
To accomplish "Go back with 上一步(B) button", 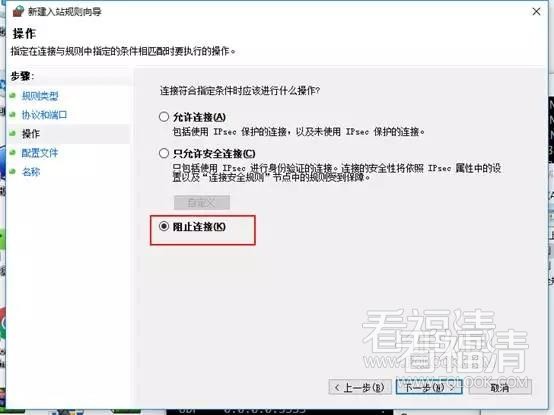I will pyautogui.click(x=360, y=387).
